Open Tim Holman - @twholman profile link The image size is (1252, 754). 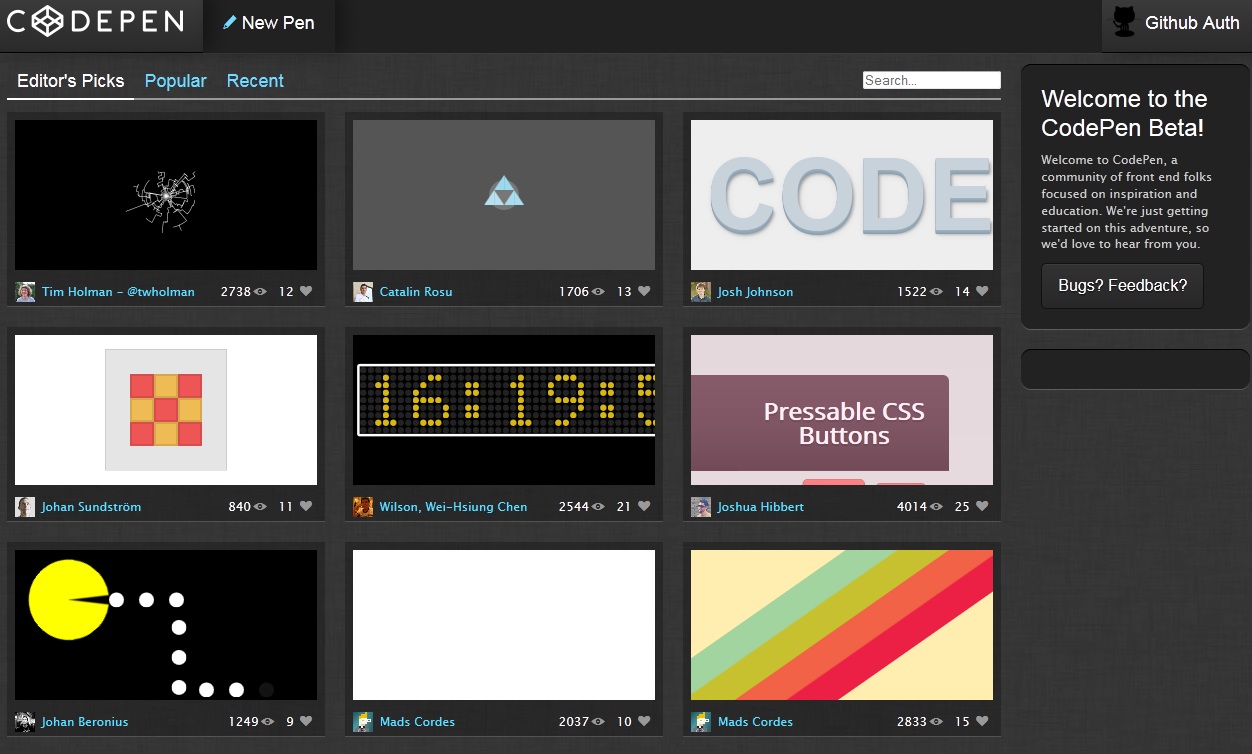[x=118, y=292]
